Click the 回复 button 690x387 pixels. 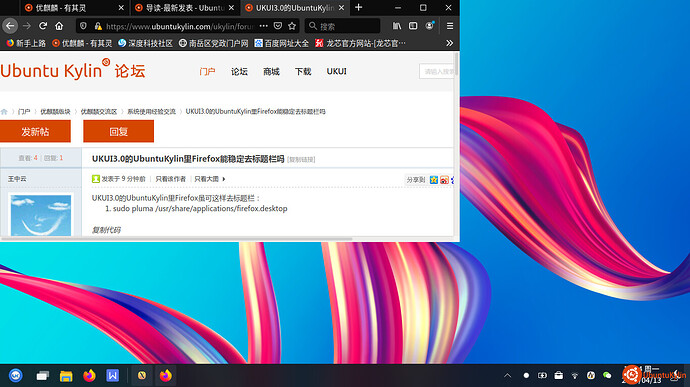[118, 132]
